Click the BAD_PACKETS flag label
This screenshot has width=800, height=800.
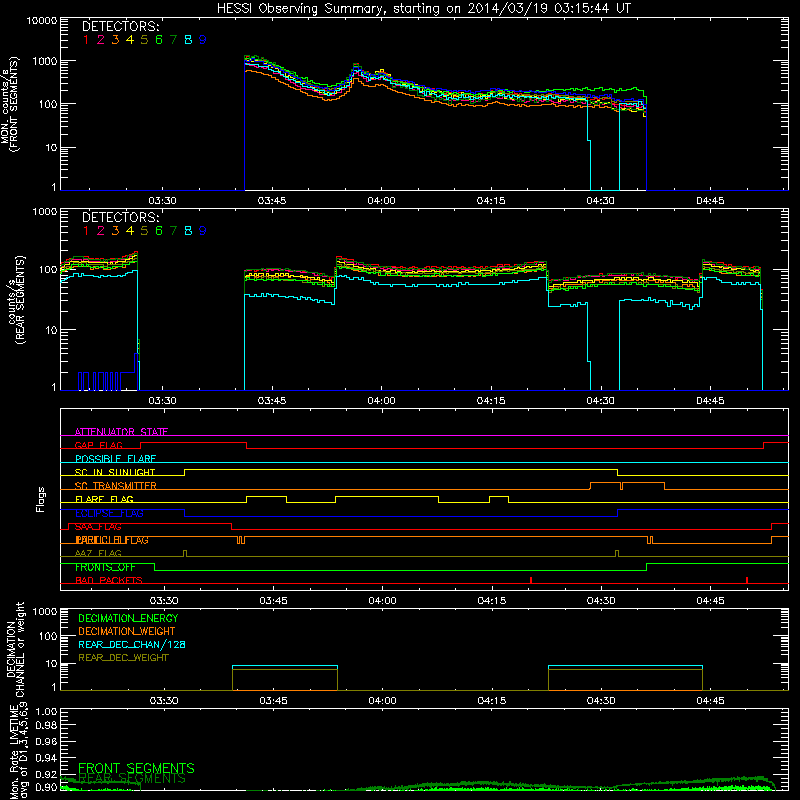pyautogui.click(x=109, y=581)
